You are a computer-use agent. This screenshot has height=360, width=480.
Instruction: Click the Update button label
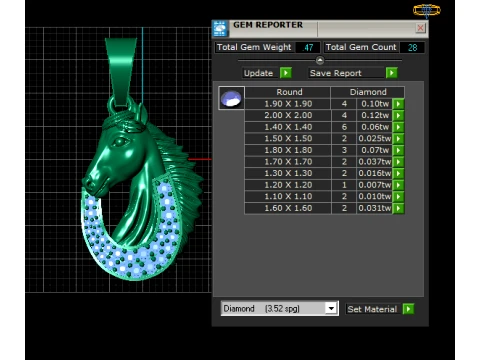coord(258,73)
